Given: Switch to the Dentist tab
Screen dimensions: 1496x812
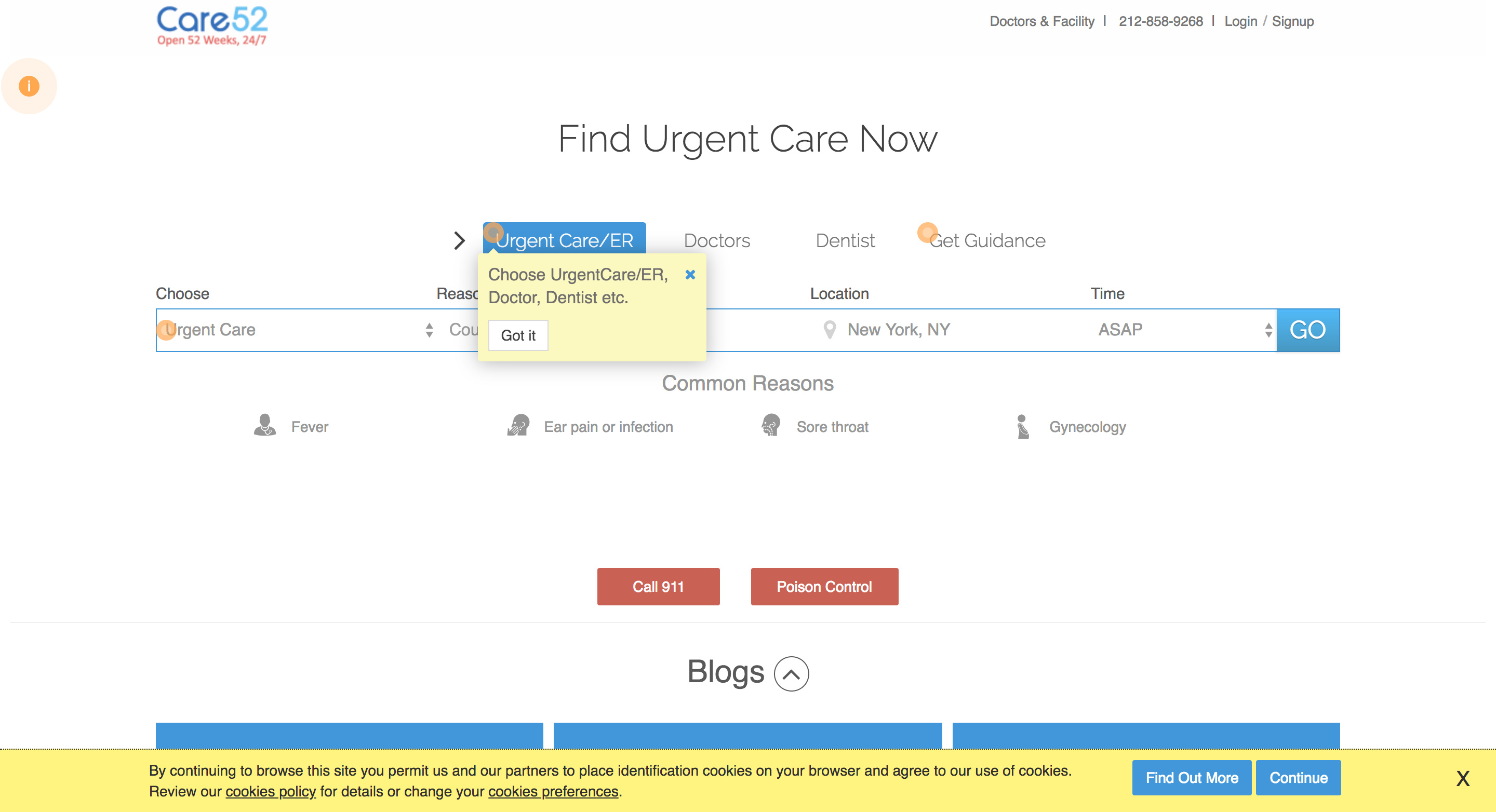Looking at the screenshot, I should [x=845, y=240].
